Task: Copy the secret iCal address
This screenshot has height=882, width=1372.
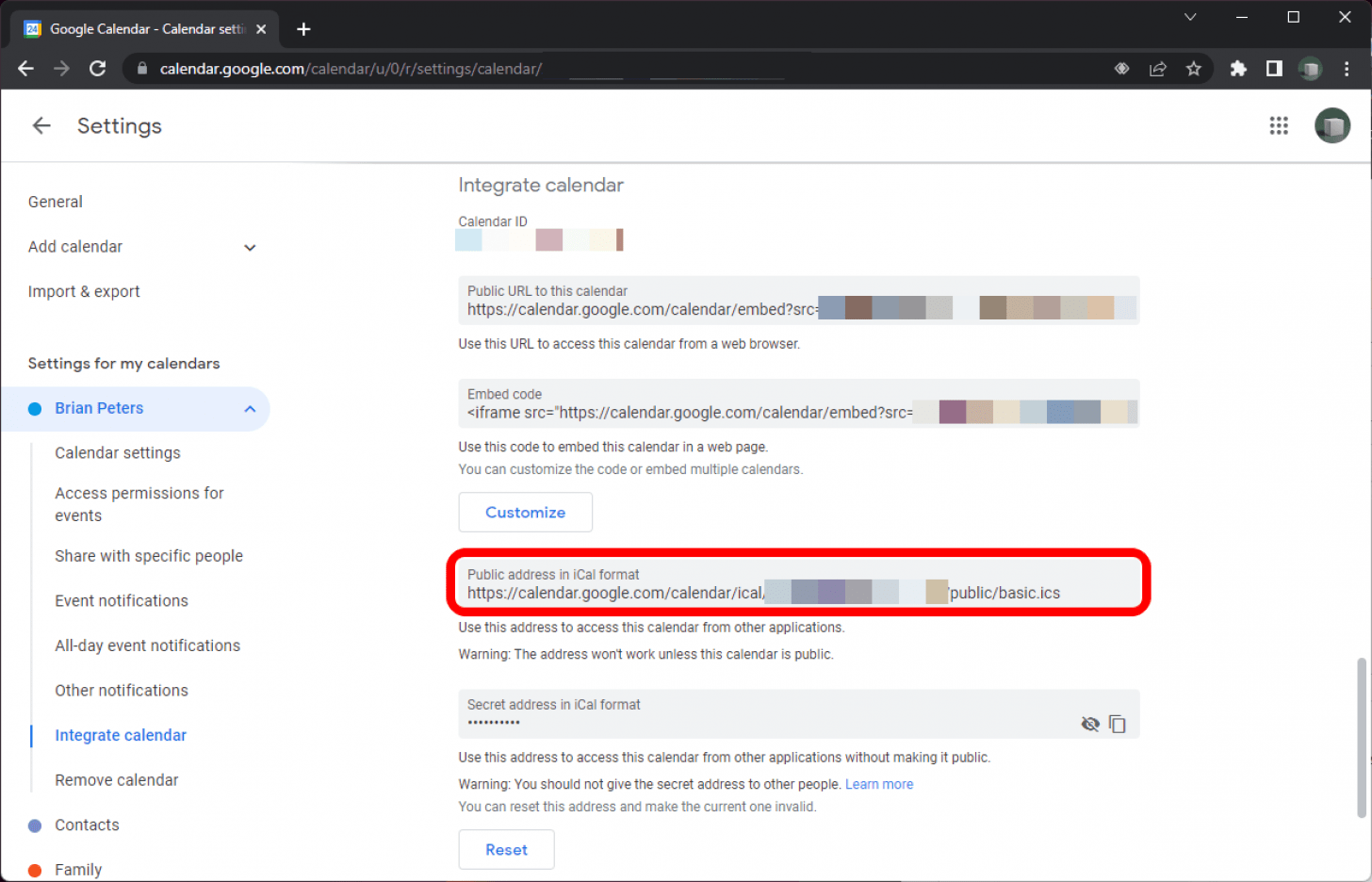Action: pos(1118,724)
